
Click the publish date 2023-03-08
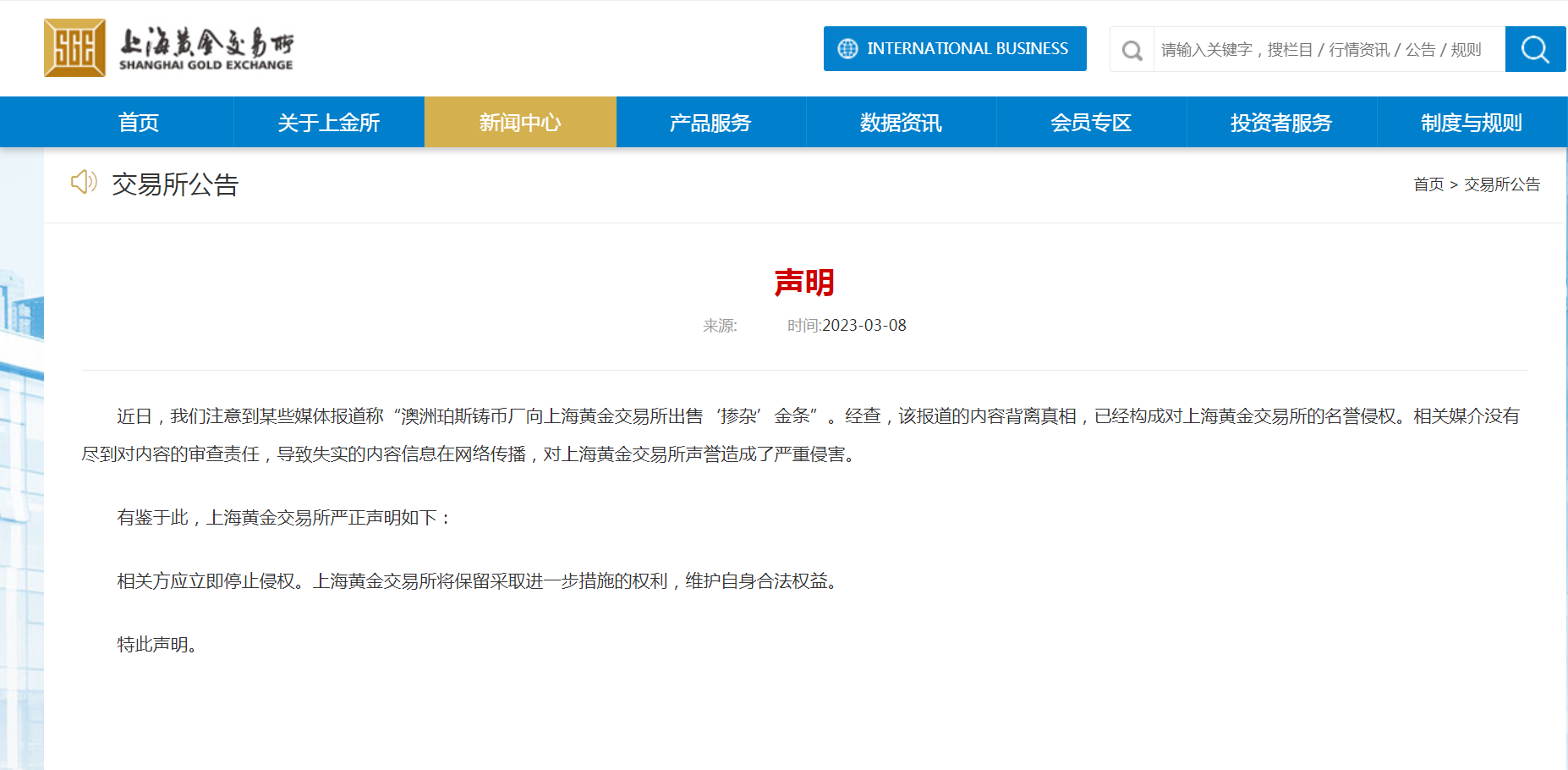pyautogui.click(x=863, y=326)
